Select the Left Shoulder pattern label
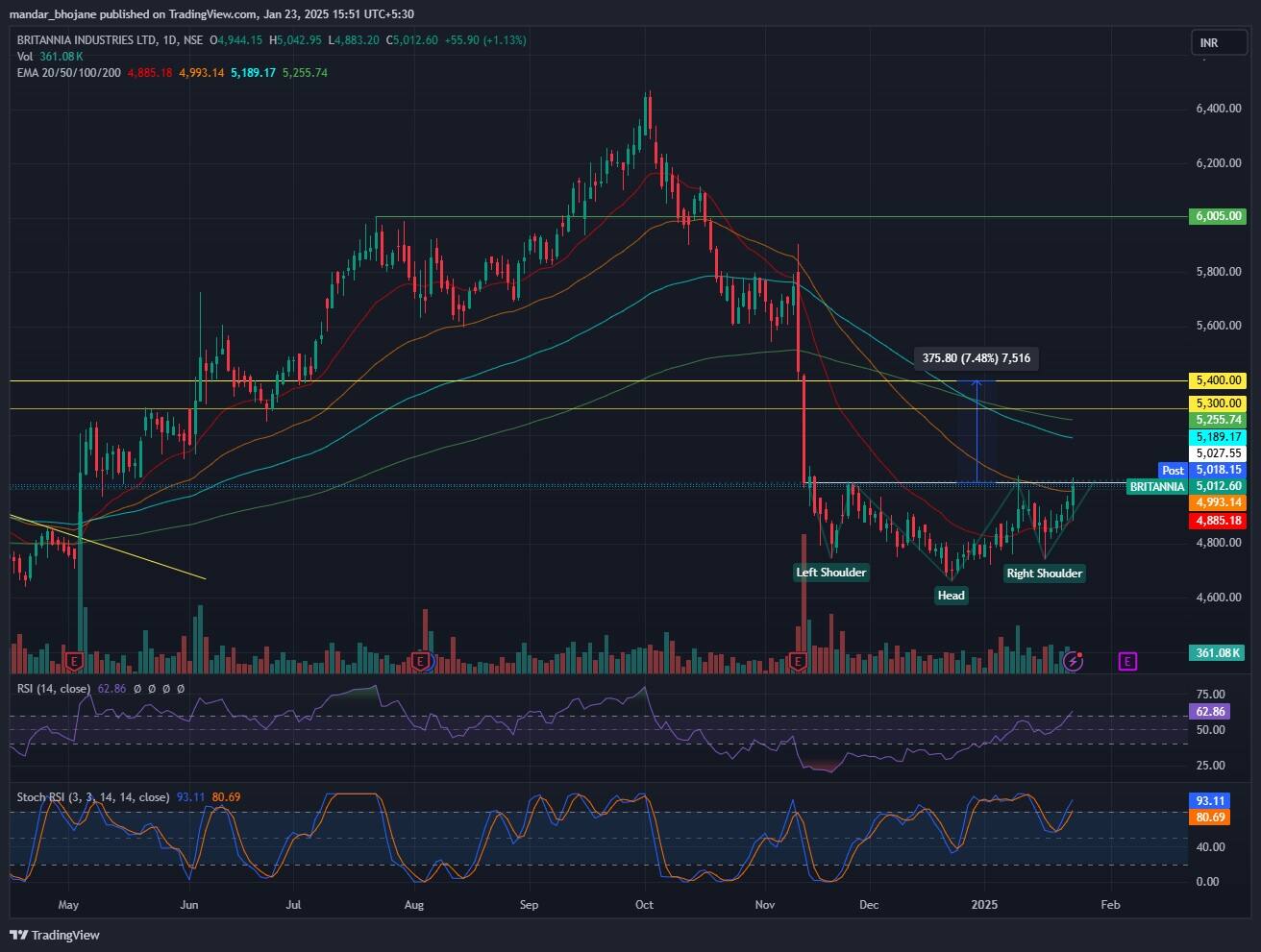The width and height of the screenshot is (1261, 952). tap(830, 573)
